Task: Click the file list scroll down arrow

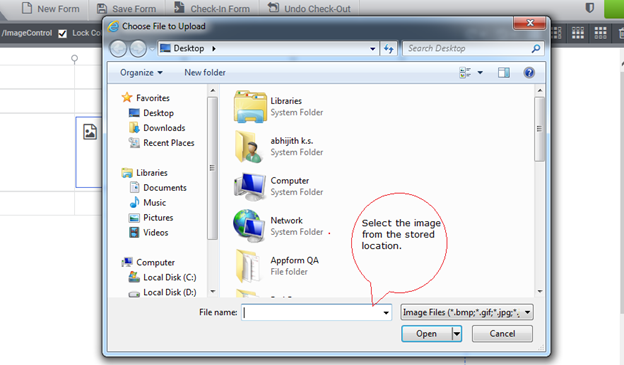Action: [540, 292]
